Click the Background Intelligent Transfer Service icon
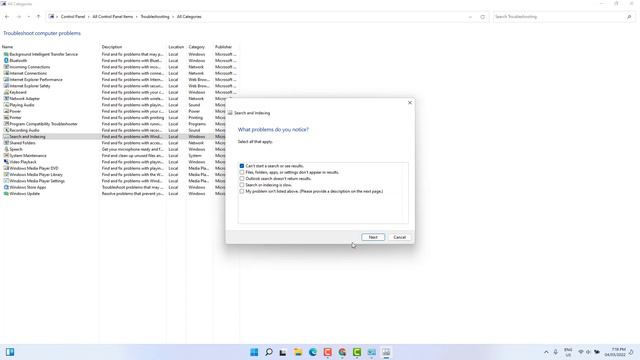The width and height of the screenshot is (640, 360). (6, 54)
